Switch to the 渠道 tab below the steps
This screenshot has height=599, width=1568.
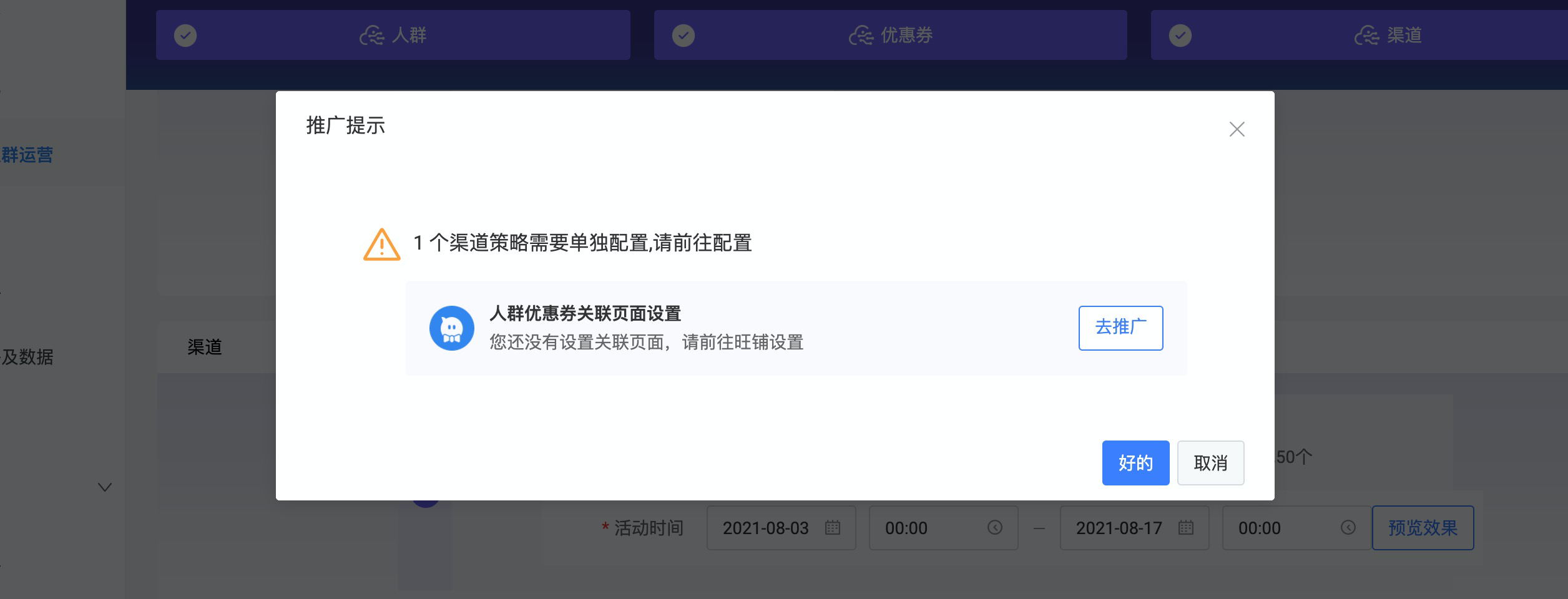coord(205,347)
